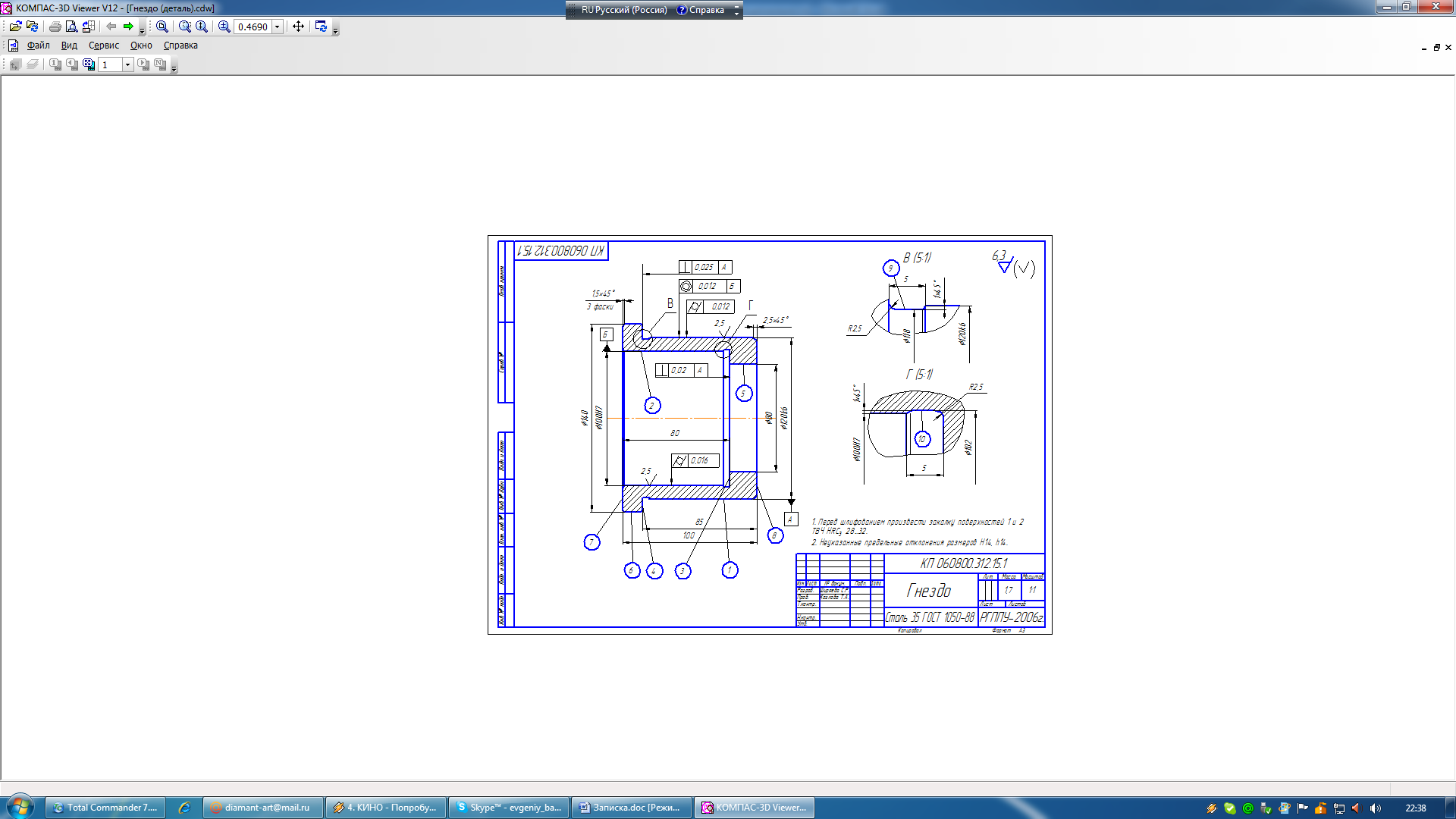Viewport: 1456px width, 819px height.
Task: Go to previous sheet icon
Action: point(71,64)
